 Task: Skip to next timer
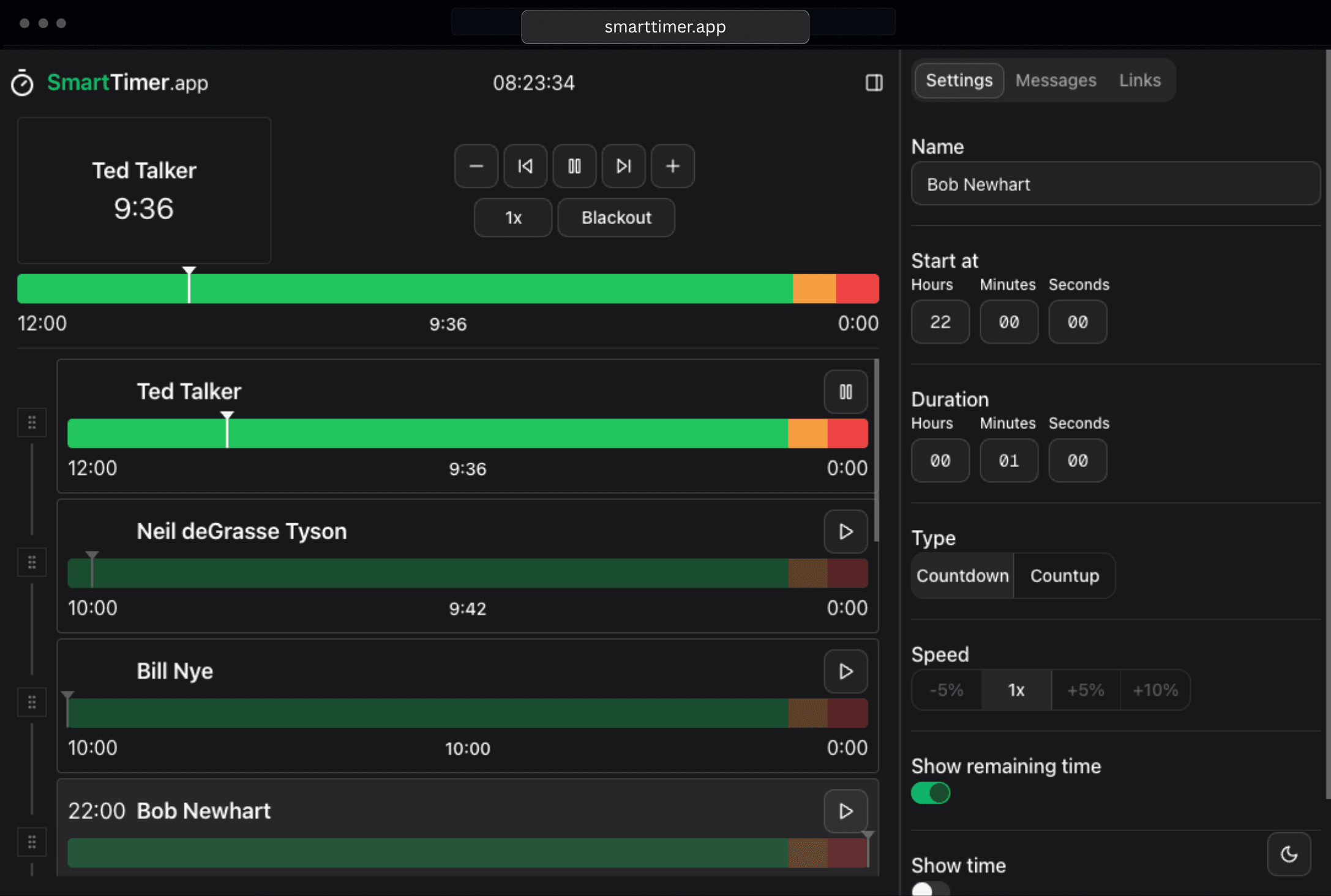click(x=623, y=166)
